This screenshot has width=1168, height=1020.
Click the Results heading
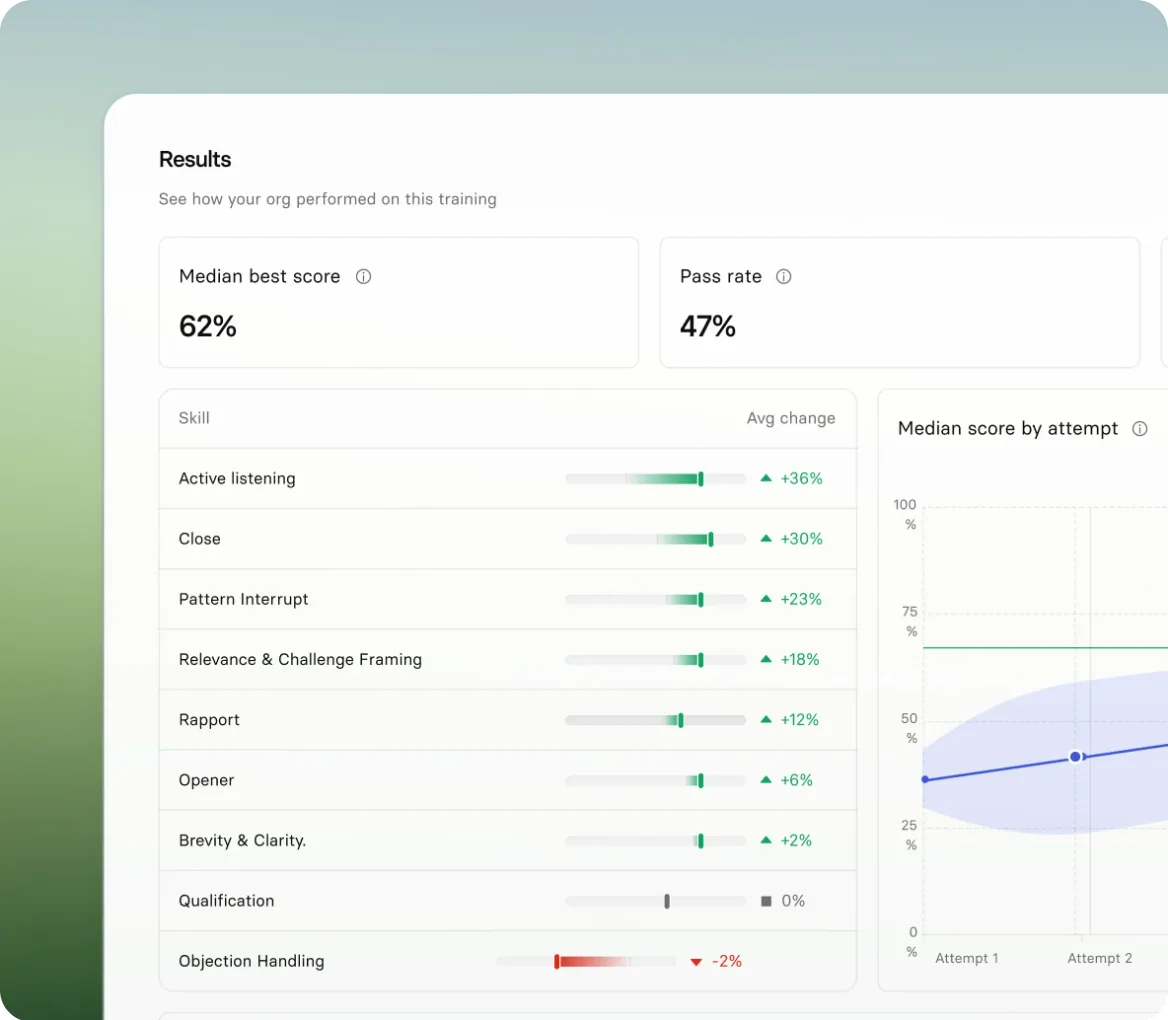195,159
